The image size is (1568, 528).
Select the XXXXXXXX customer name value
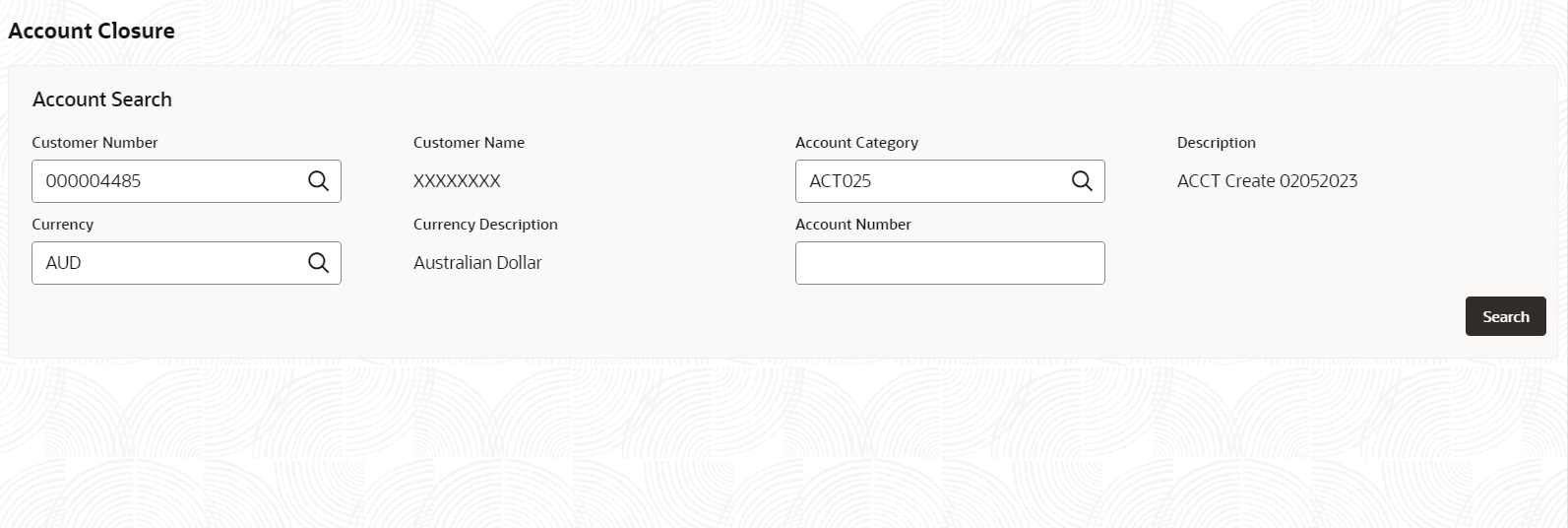coord(457,181)
